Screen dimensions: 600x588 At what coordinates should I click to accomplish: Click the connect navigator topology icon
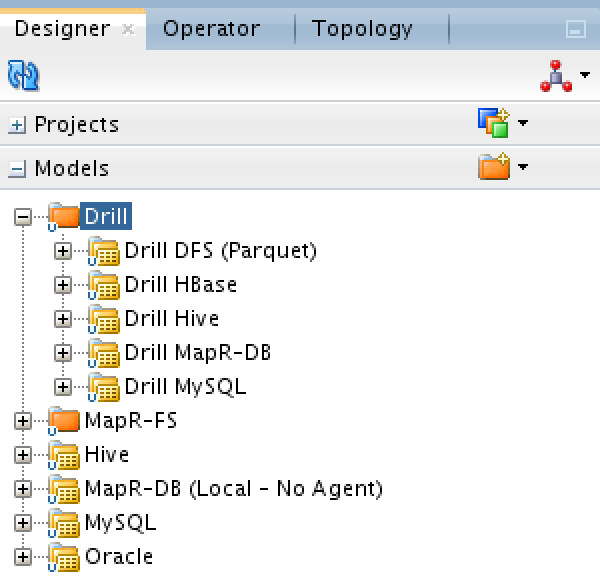(556, 76)
